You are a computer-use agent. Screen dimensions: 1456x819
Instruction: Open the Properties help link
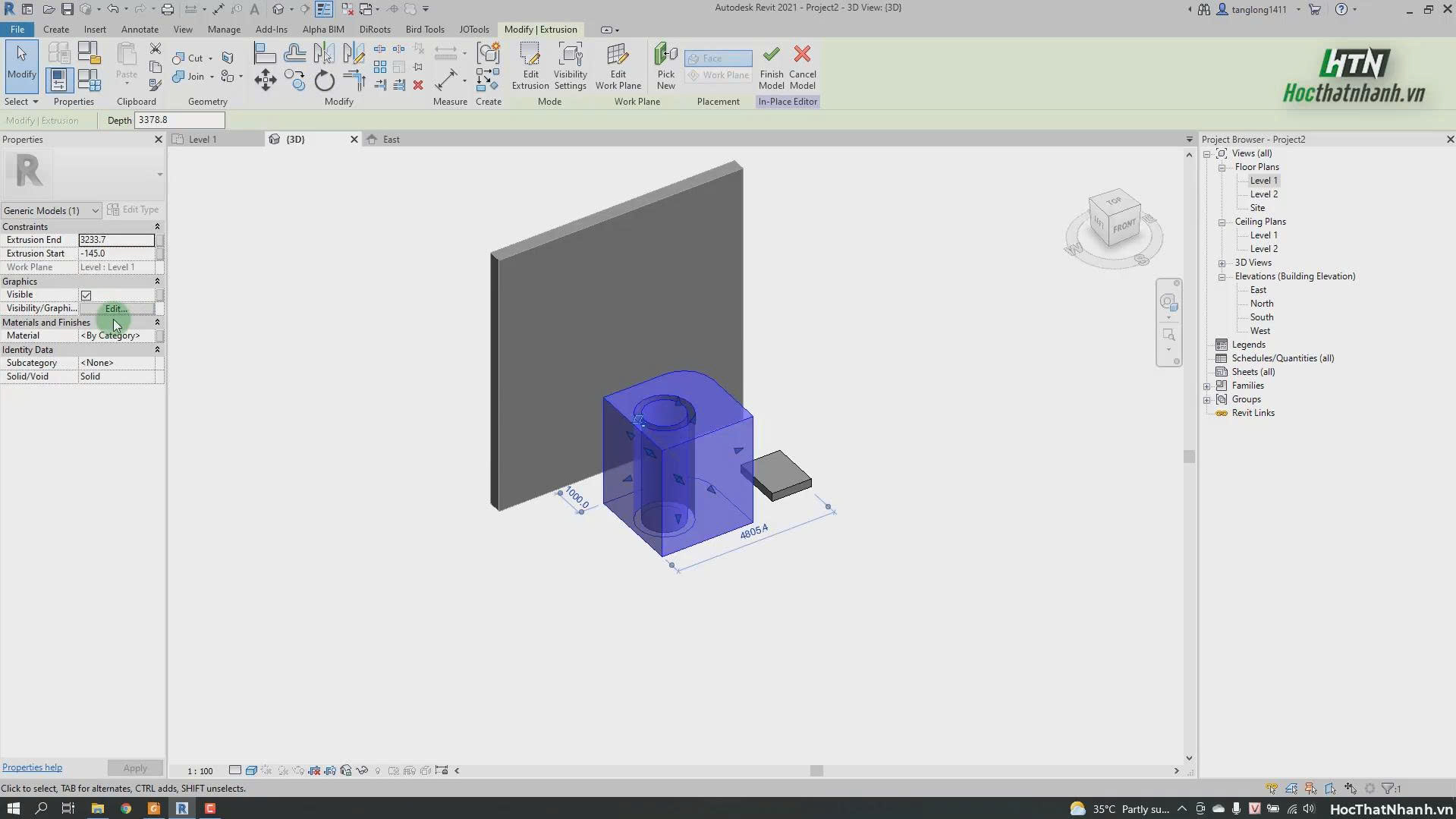click(x=32, y=767)
